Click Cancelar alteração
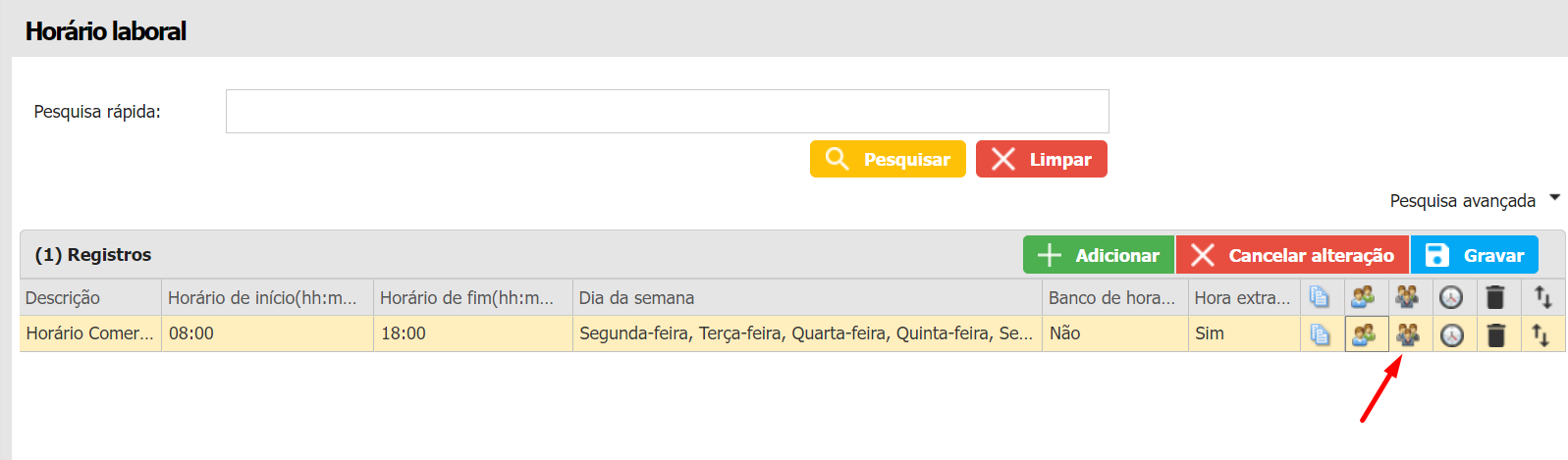Screen dimensions: 1568x460 (x=1292, y=255)
